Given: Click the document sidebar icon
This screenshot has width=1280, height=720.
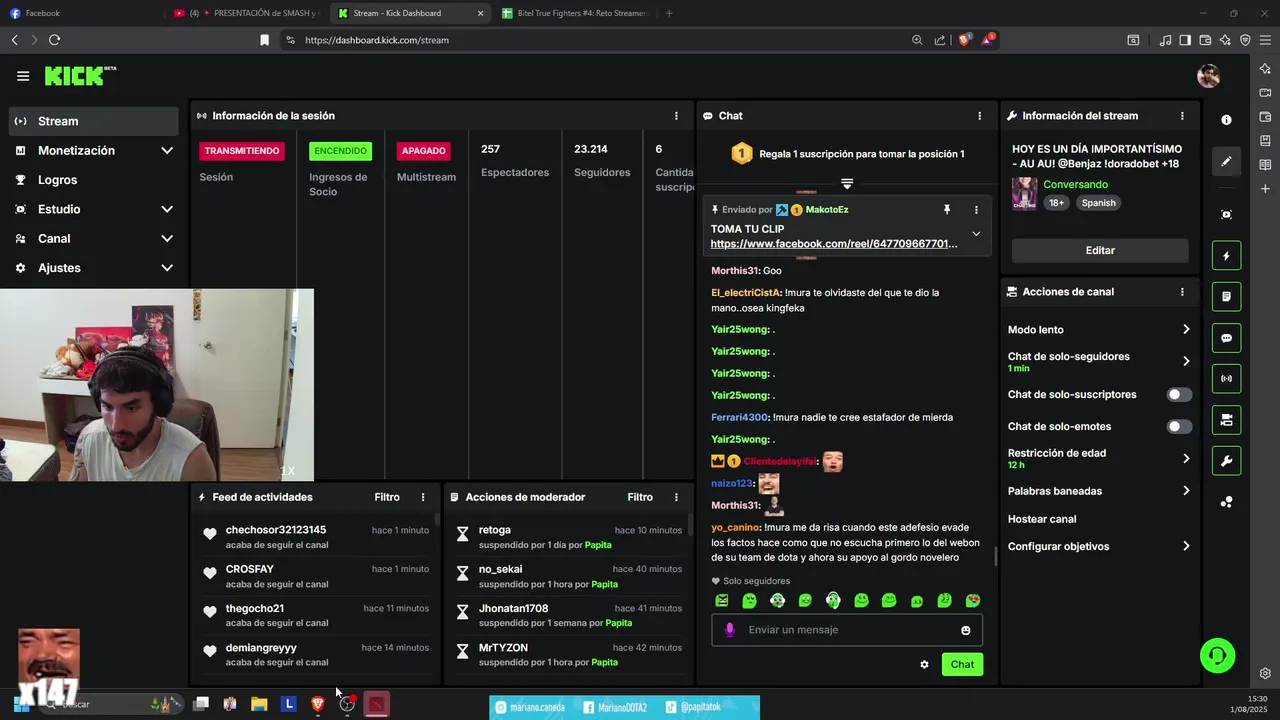Looking at the screenshot, I should (x=1227, y=297).
